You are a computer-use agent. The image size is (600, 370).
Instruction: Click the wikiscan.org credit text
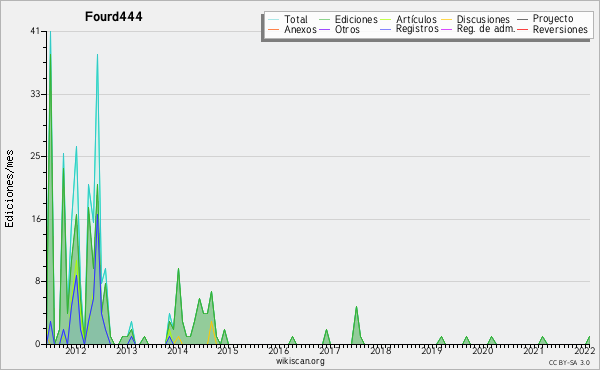click(300, 361)
